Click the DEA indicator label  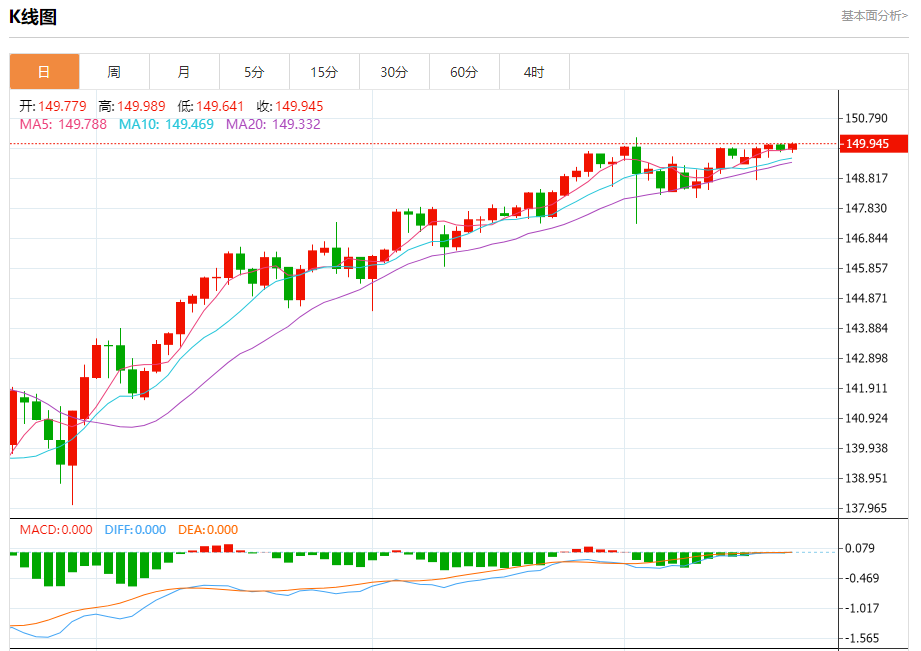208,529
